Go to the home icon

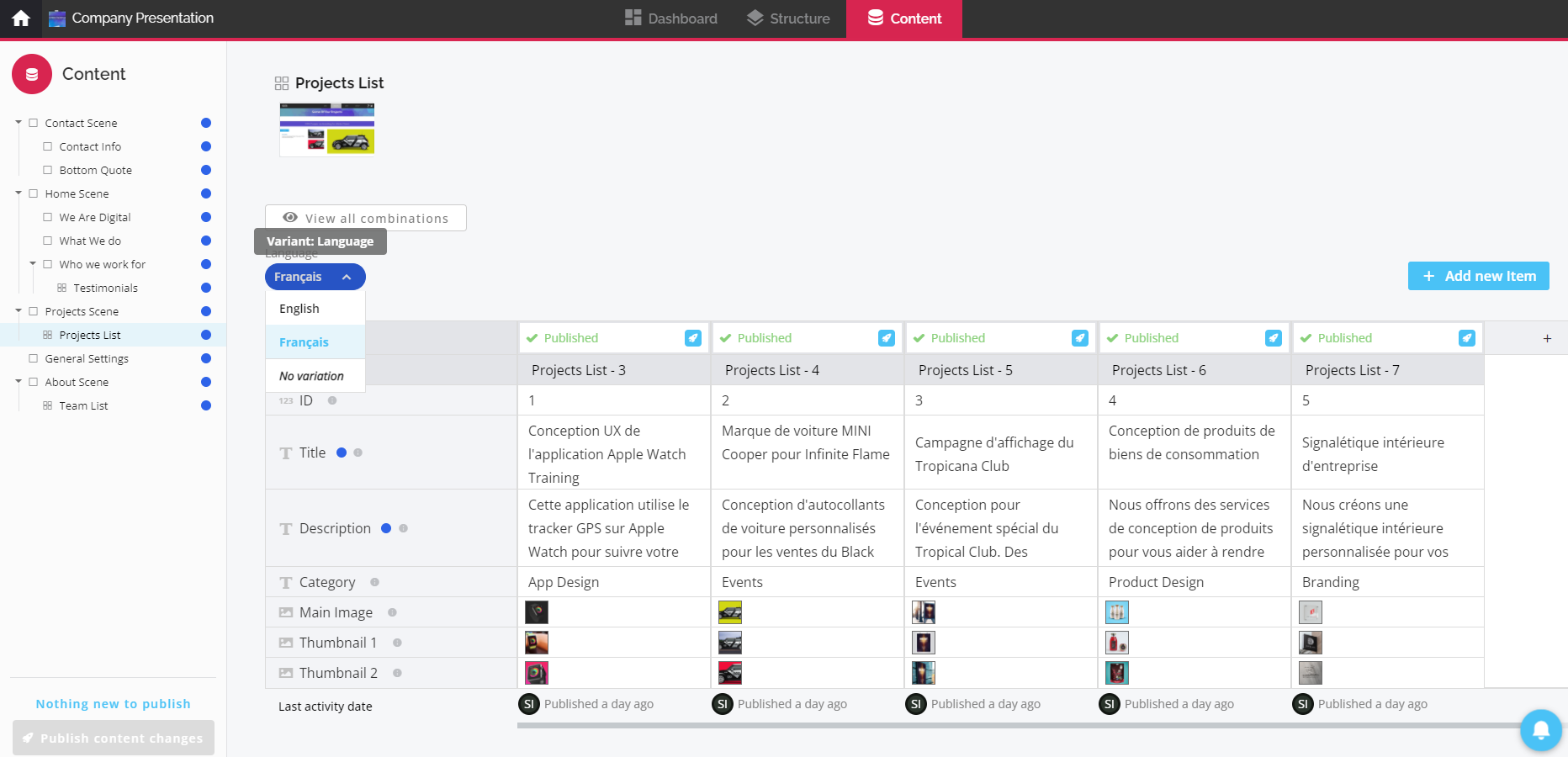21,19
